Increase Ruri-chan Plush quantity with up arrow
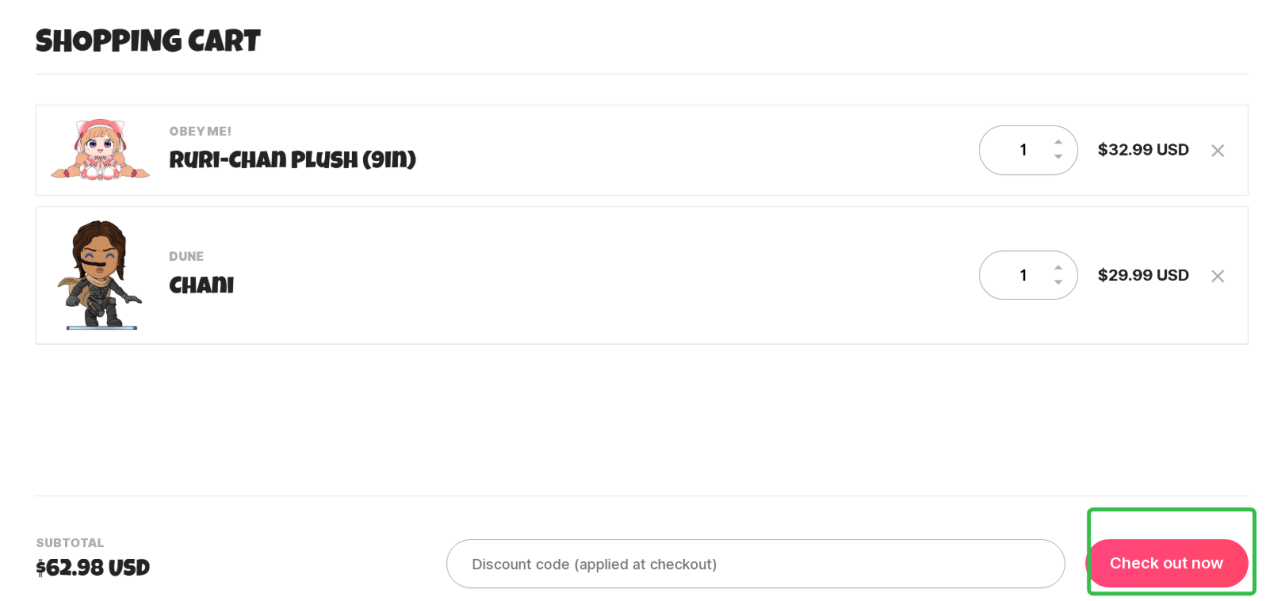Viewport: 1266px width, 601px height. click(x=1058, y=142)
